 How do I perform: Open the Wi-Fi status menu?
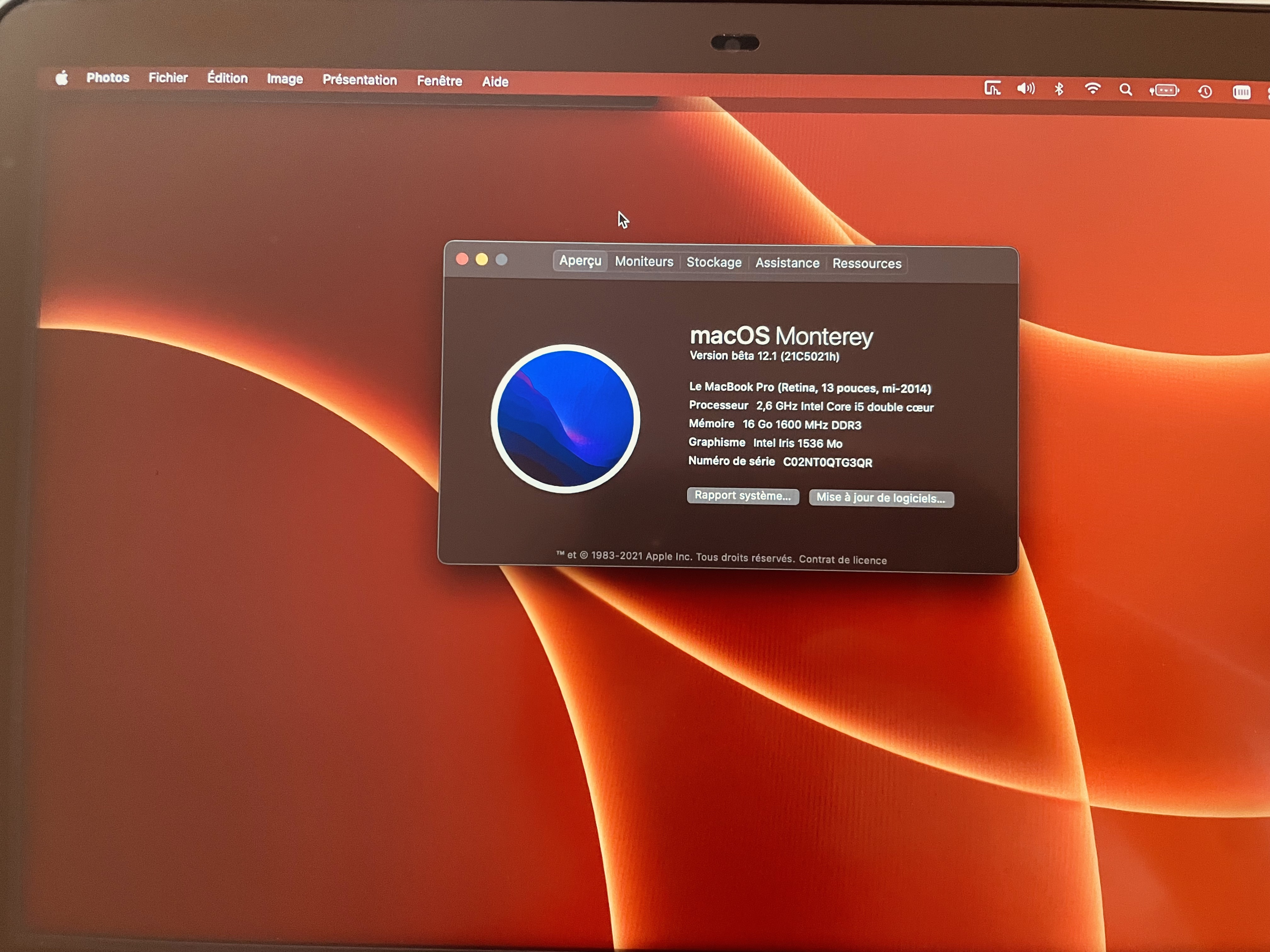pos(1093,89)
